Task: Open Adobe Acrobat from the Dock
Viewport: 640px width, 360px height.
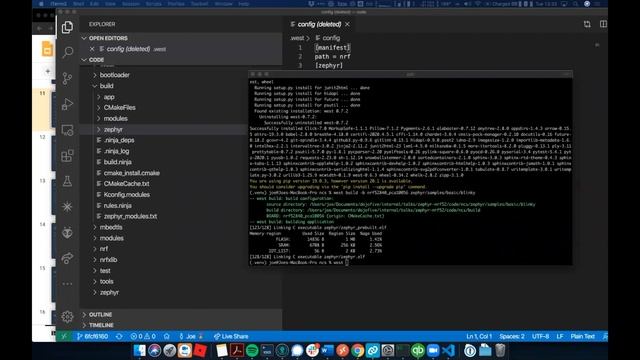Action: pos(237,351)
